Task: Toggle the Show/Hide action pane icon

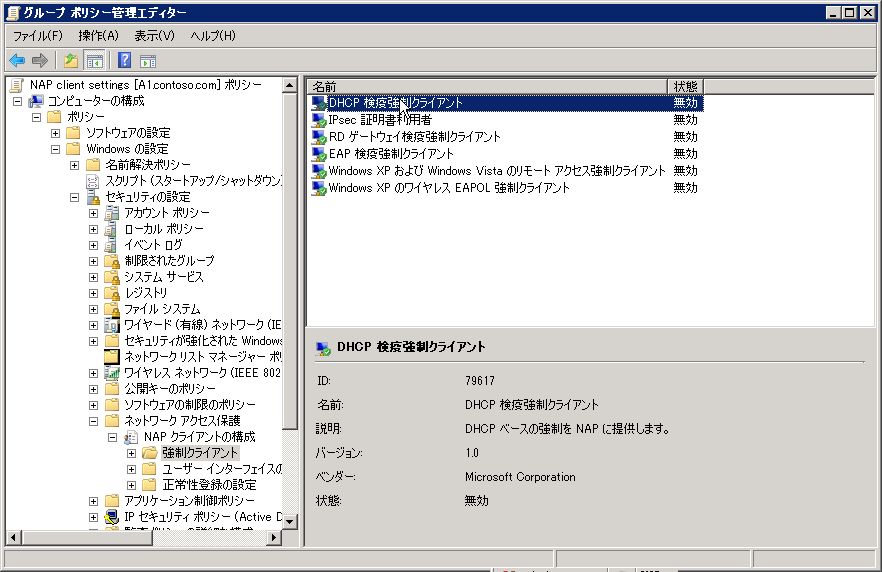Action: click(148, 61)
